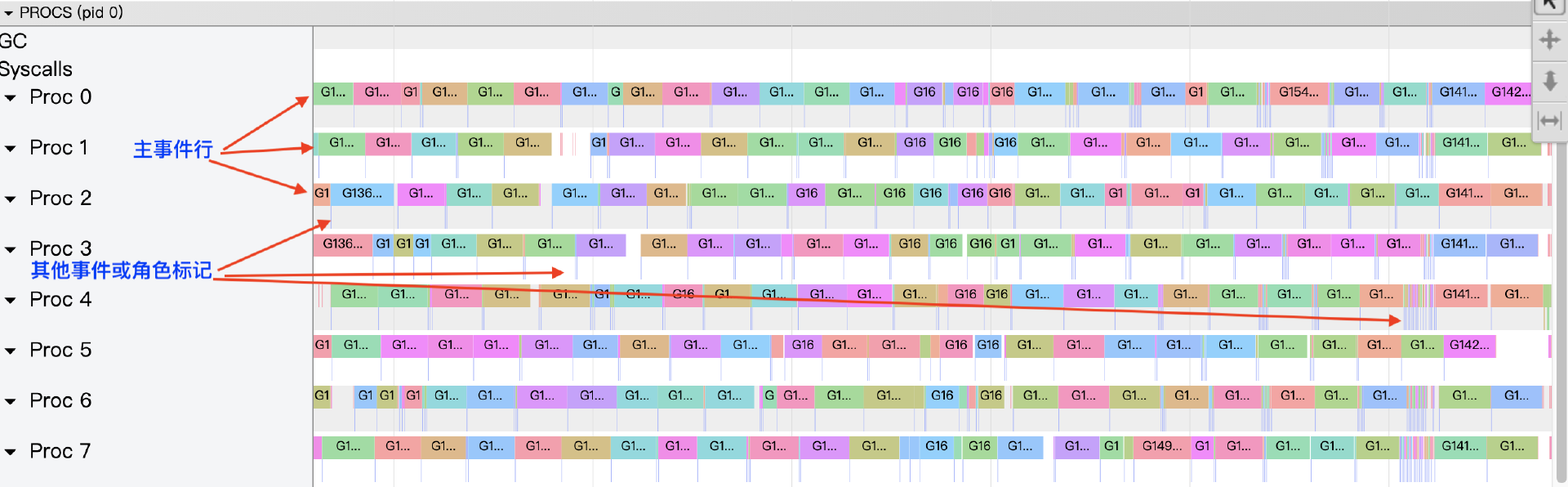Screen dimensions: 1568x487
Task: Click the G136... slice in Proc 2
Action: tap(362, 194)
